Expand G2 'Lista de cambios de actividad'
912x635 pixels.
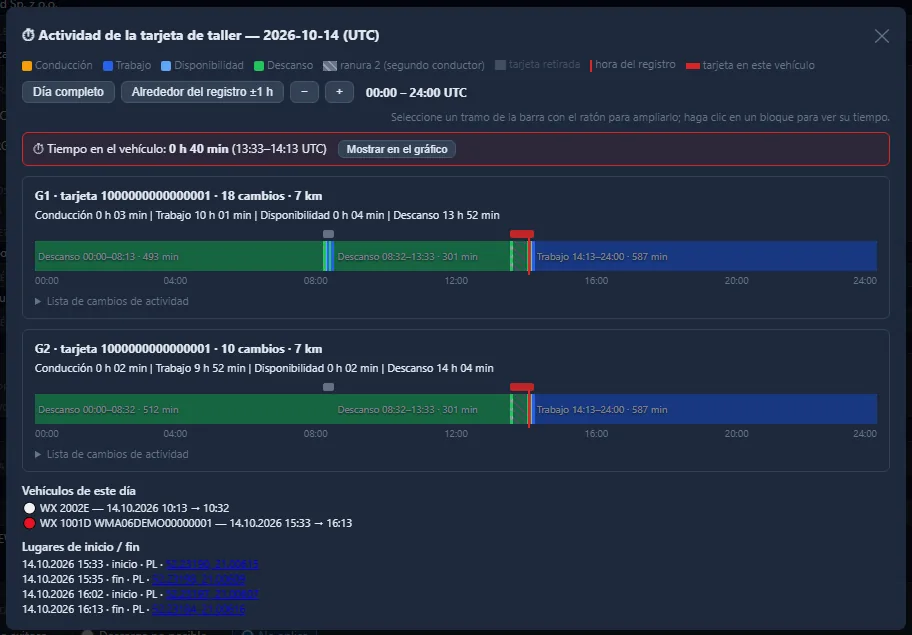pyautogui.click(x=112, y=454)
